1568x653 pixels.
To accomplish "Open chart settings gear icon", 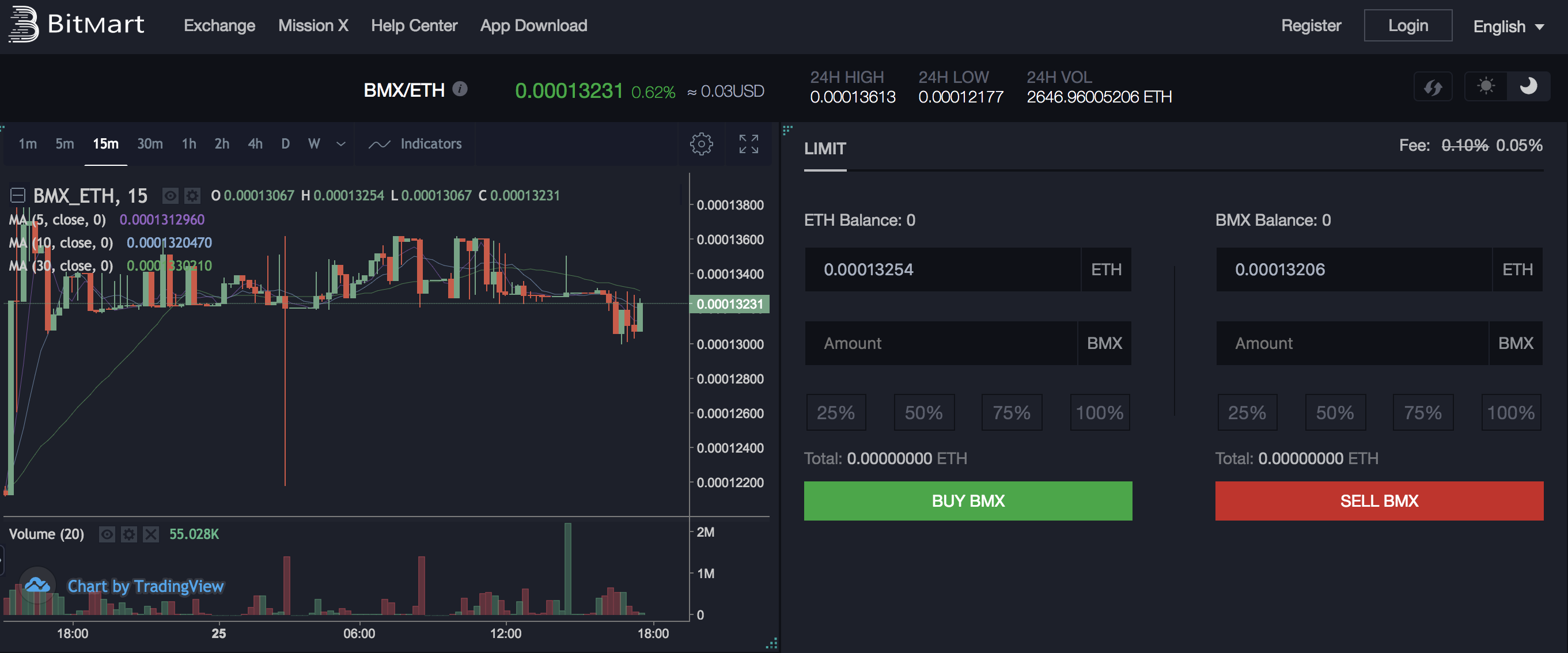I will [701, 143].
